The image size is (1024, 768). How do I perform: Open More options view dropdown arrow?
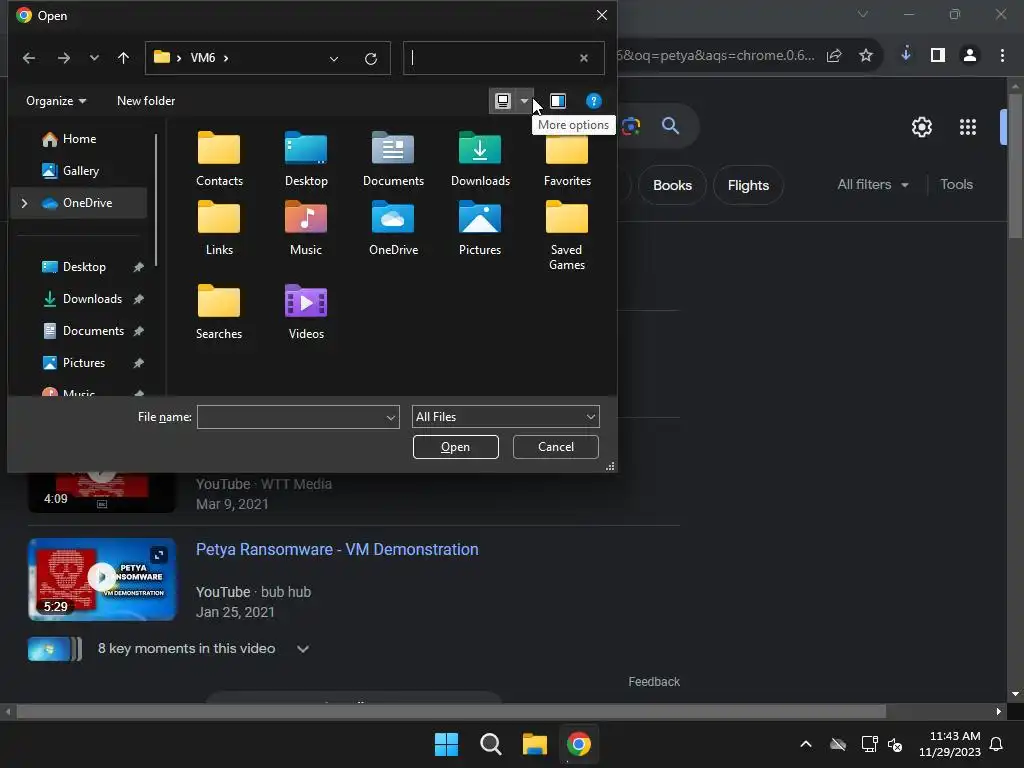point(524,101)
